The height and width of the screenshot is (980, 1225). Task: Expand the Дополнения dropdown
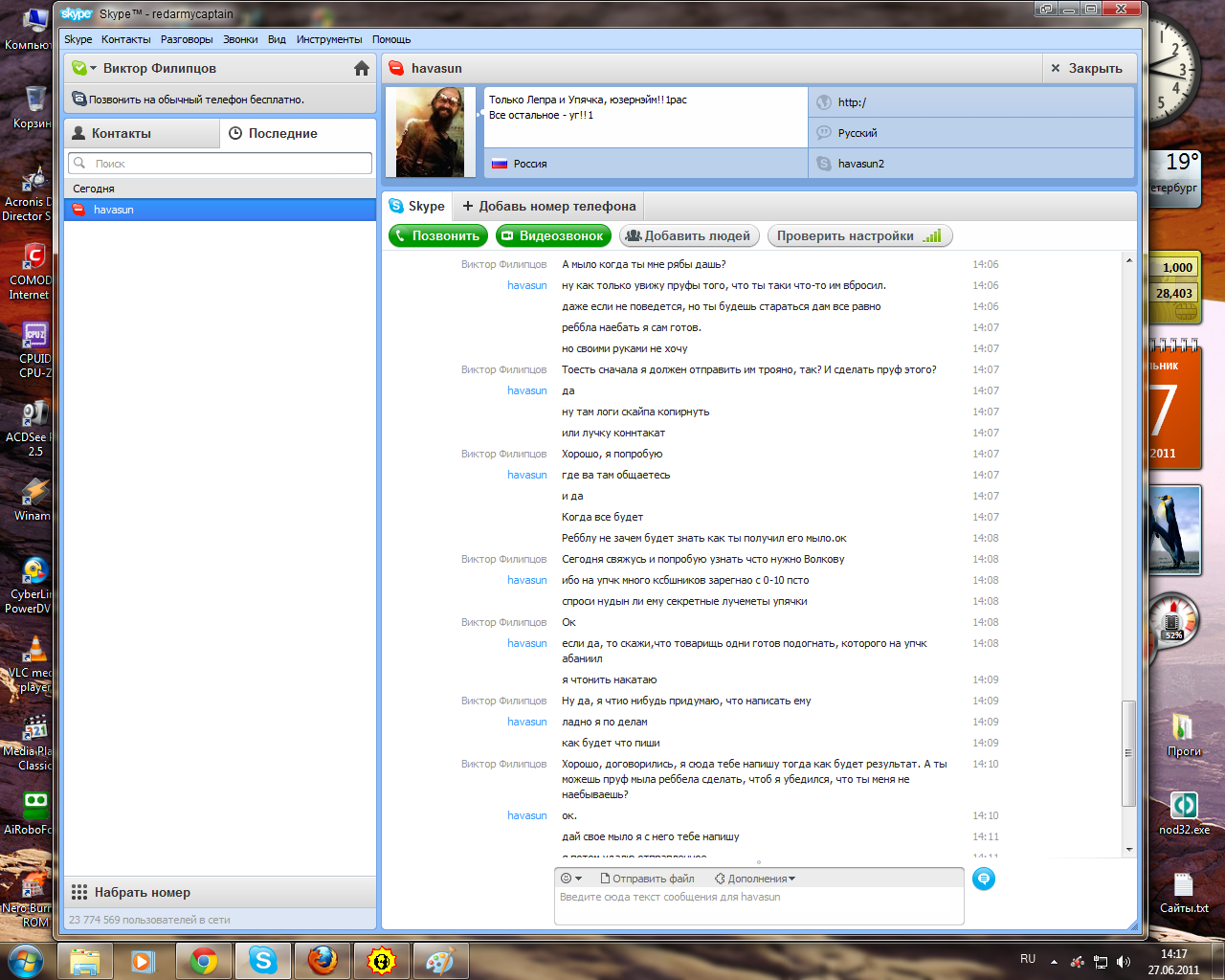tap(755, 879)
